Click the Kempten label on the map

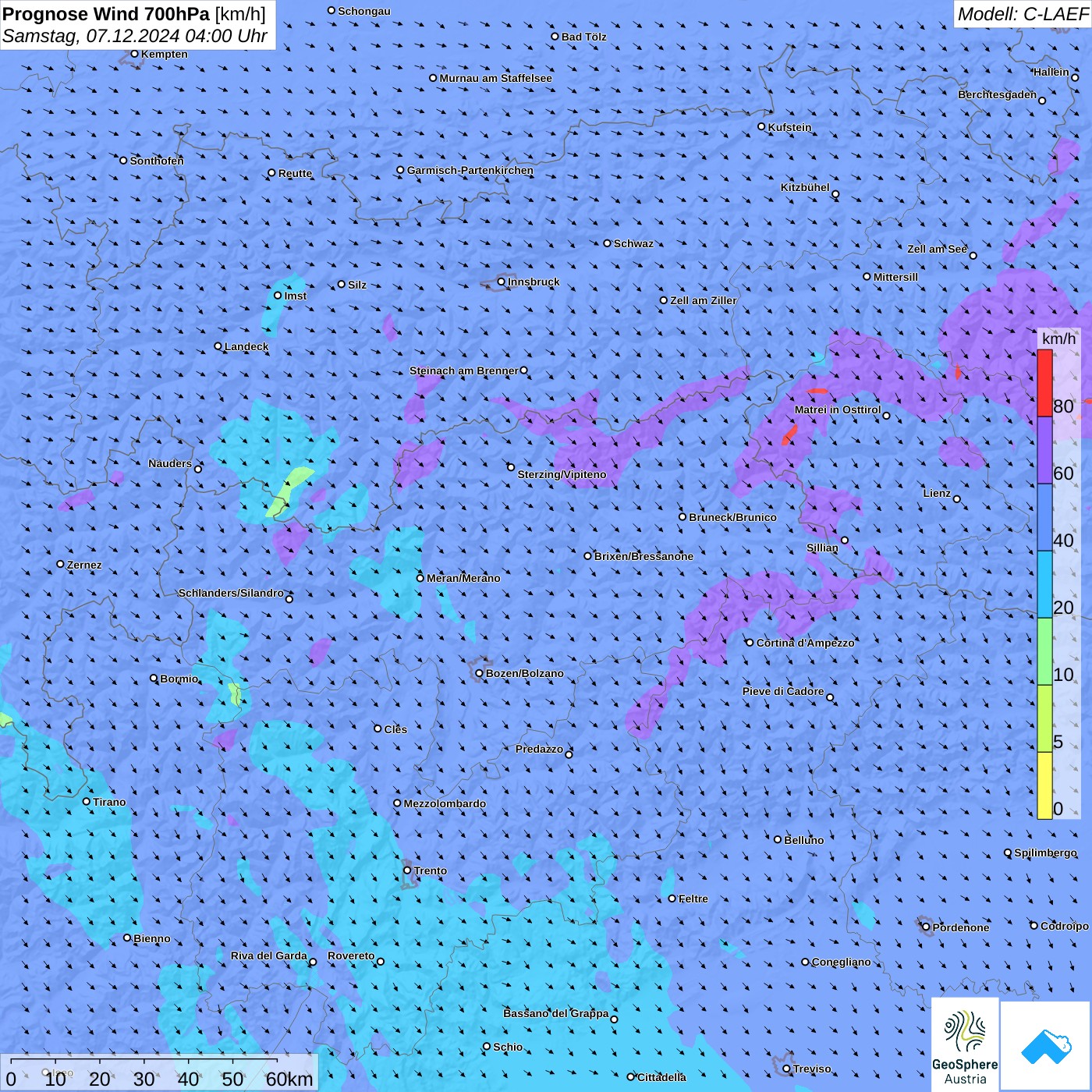164,54
